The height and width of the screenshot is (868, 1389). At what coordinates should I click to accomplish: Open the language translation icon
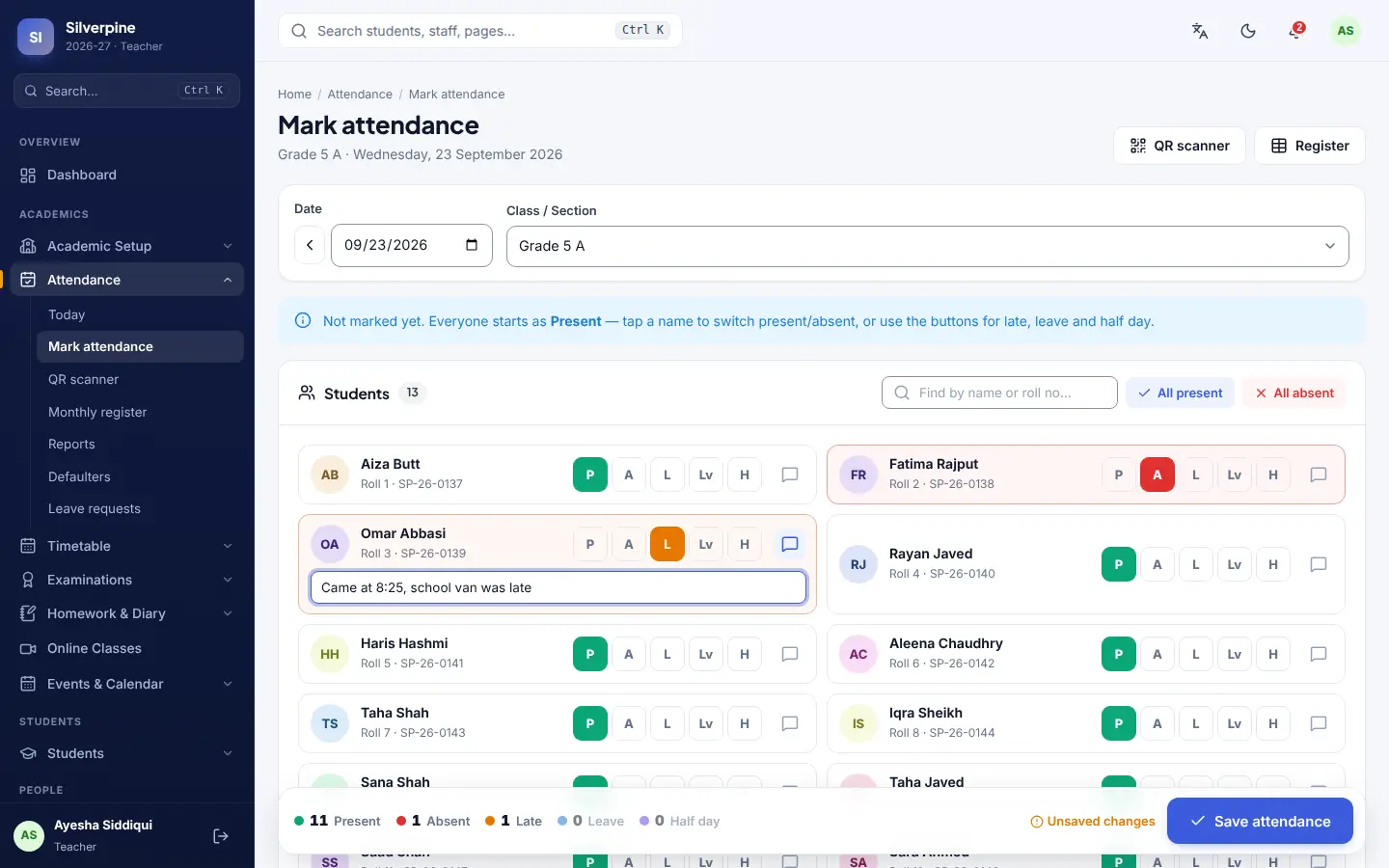[x=1200, y=31]
